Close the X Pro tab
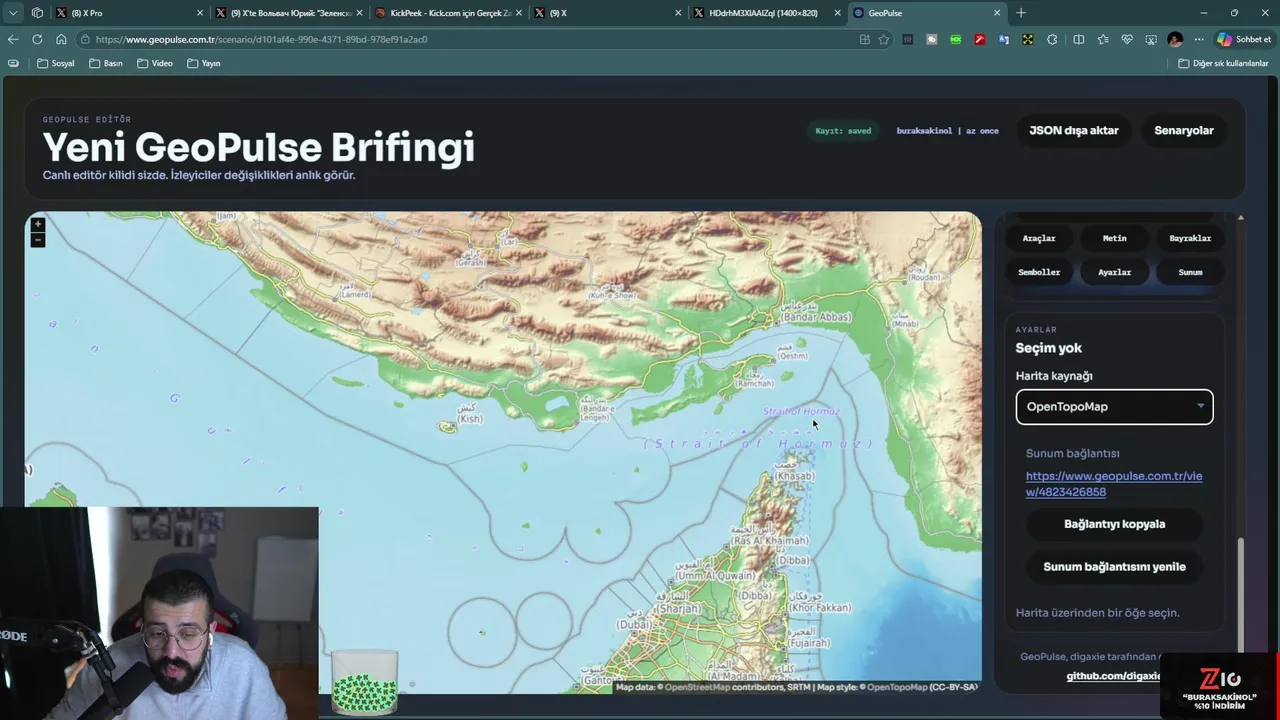 [x=199, y=13]
